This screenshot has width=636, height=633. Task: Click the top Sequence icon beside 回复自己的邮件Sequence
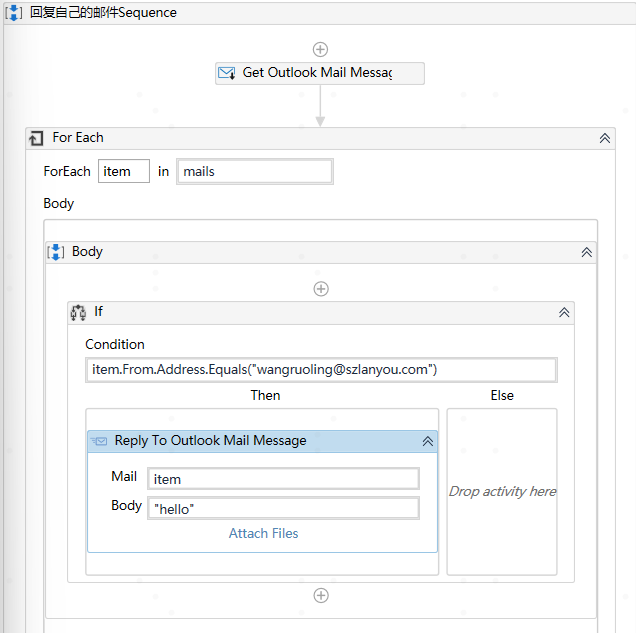point(13,13)
